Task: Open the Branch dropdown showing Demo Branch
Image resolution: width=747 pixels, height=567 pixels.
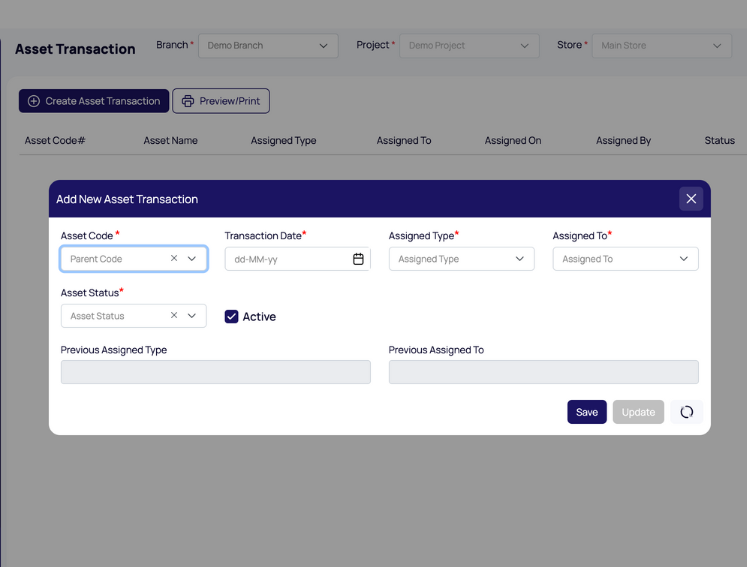Action: click(268, 46)
